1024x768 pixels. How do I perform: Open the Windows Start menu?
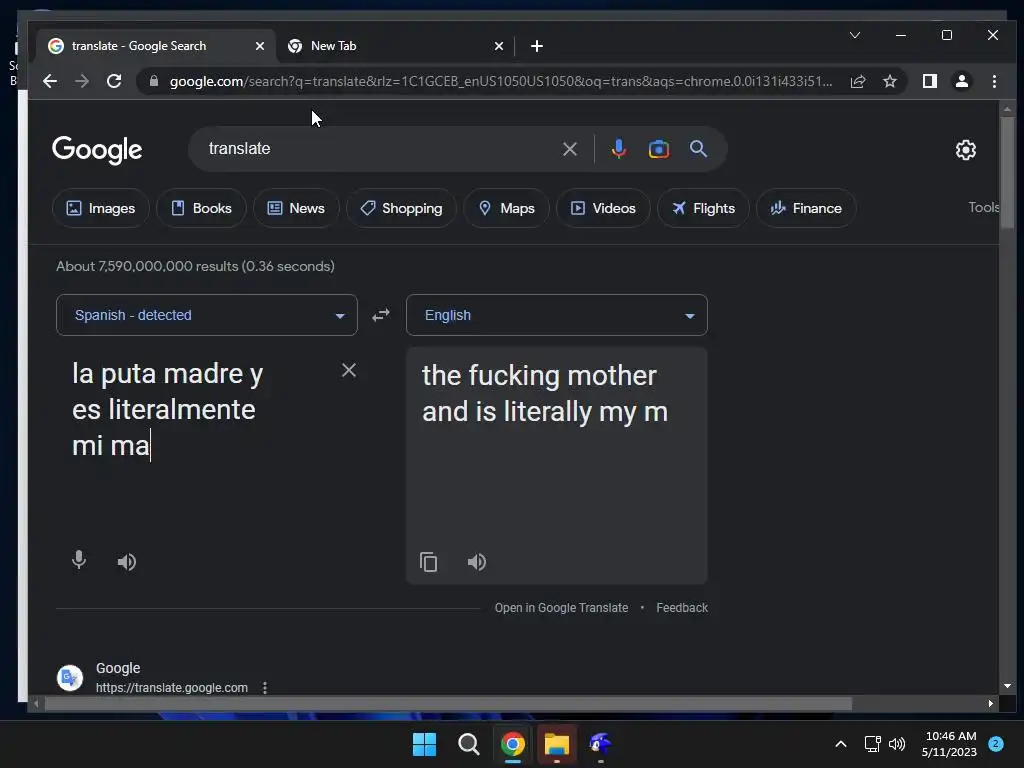click(x=424, y=744)
